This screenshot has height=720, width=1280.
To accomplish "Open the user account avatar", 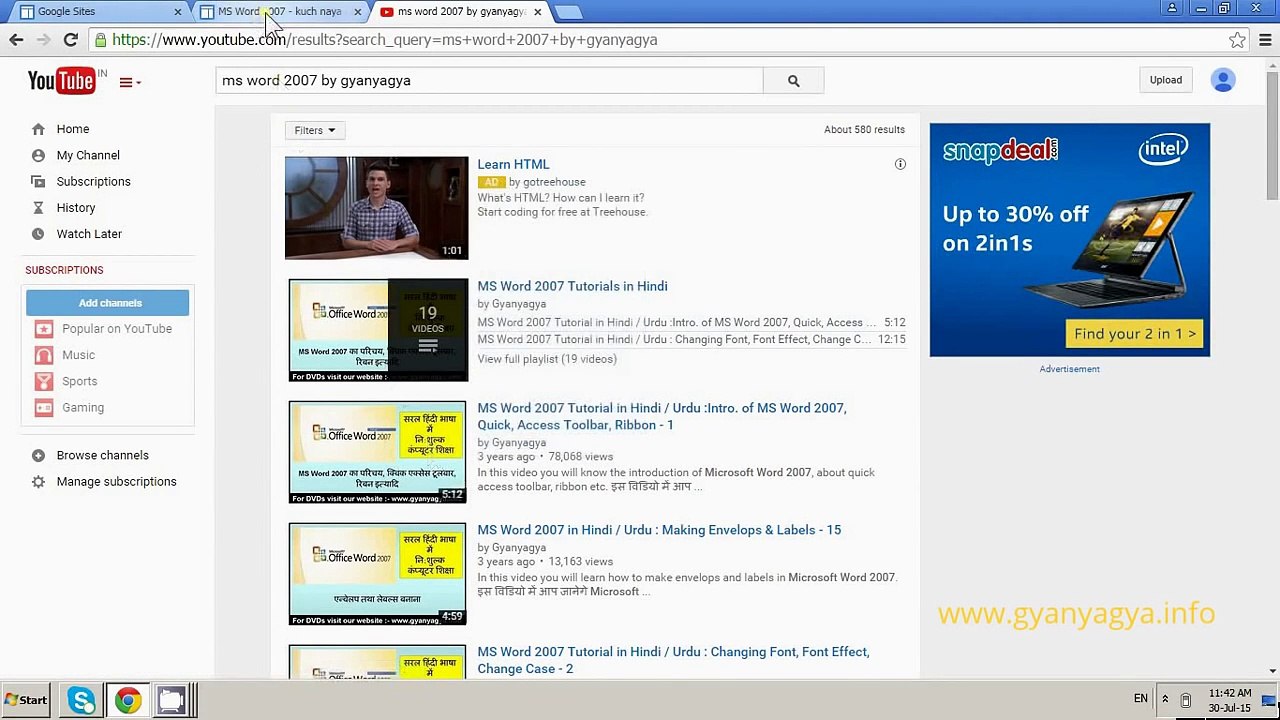I will click(1222, 80).
